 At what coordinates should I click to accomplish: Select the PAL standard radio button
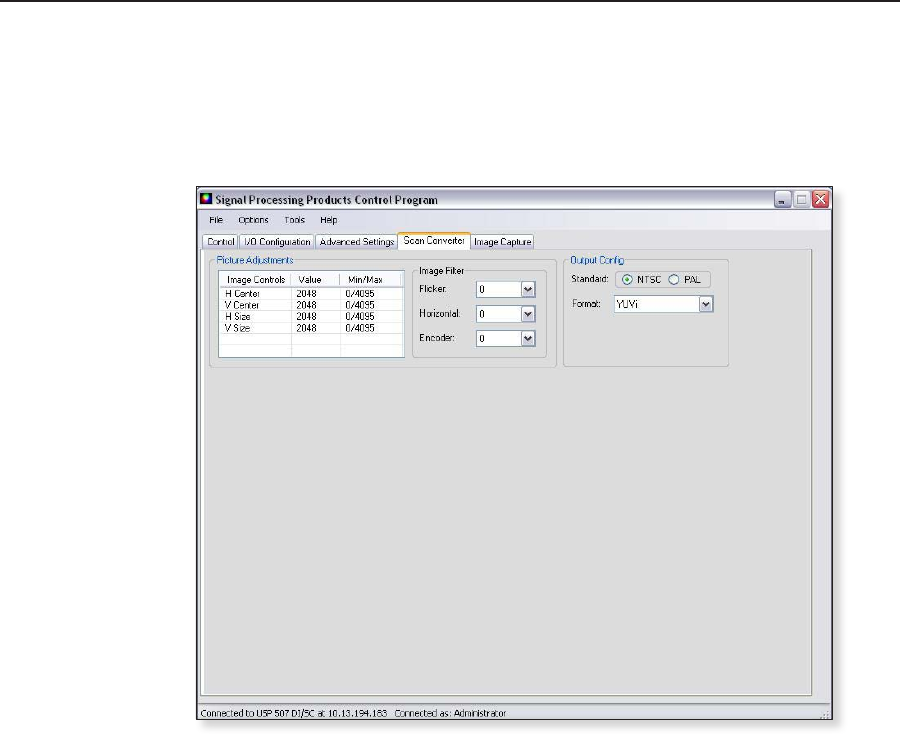click(x=674, y=279)
